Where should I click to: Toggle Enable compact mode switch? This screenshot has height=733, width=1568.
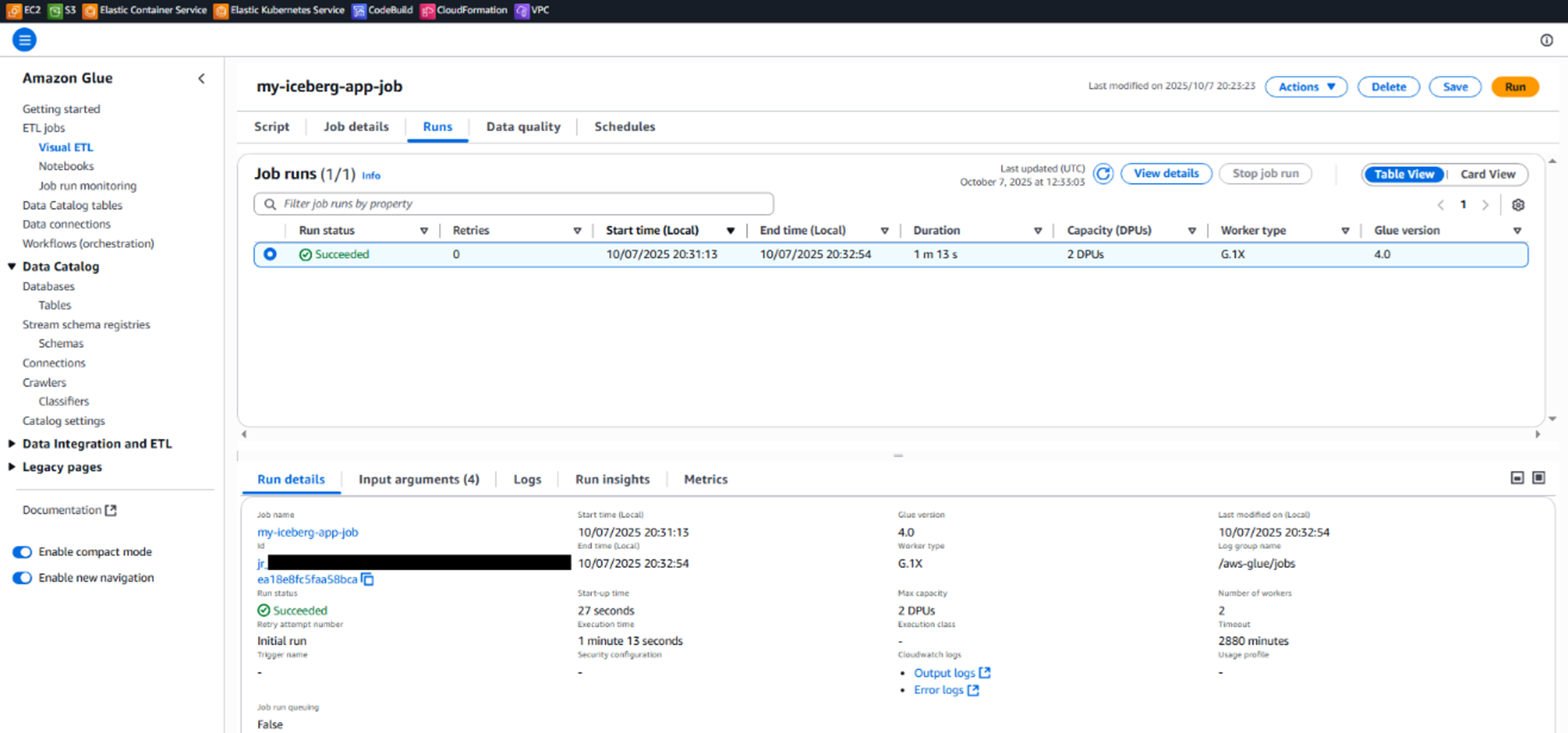coord(23,552)
